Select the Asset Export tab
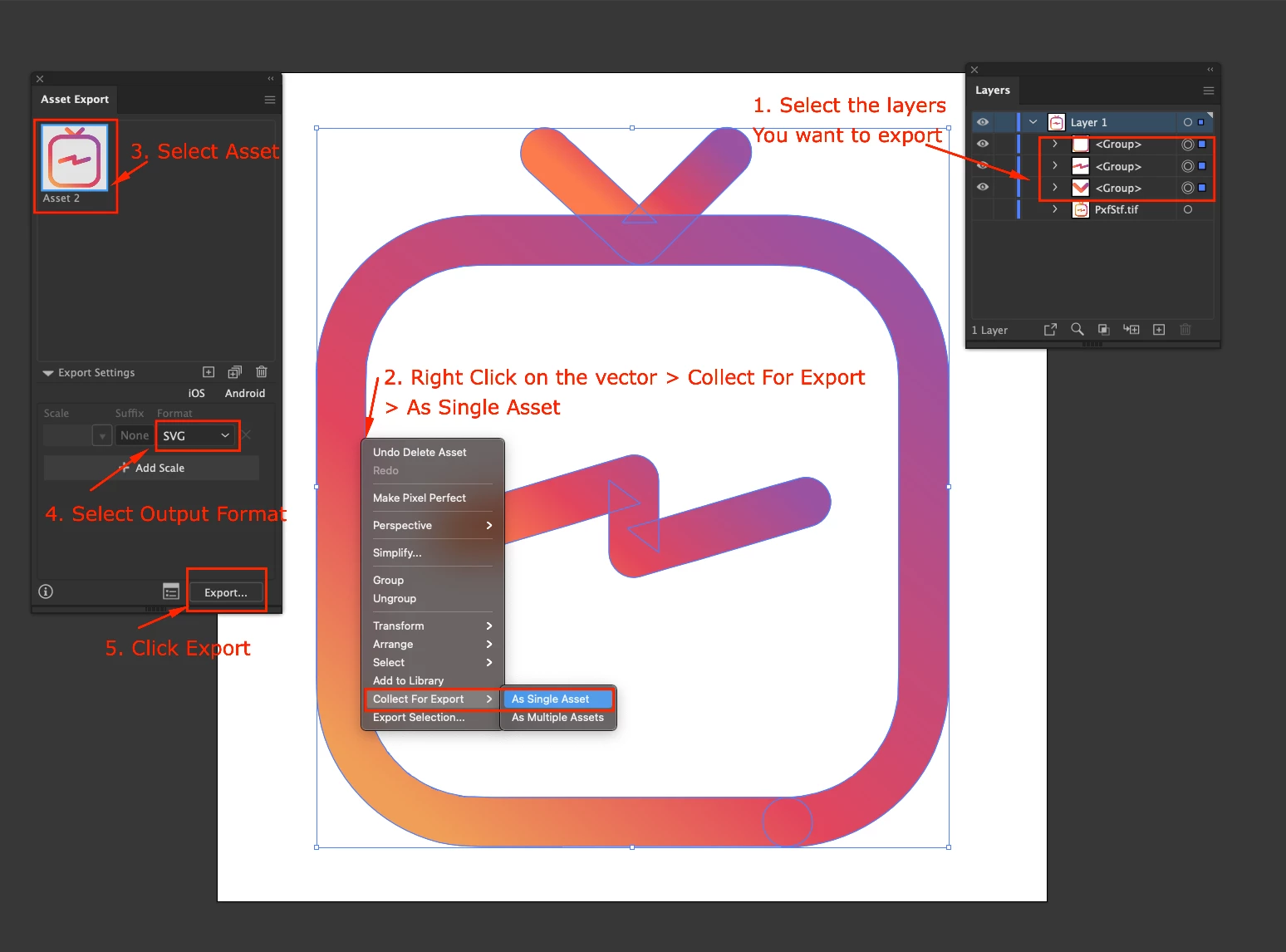The height and width of the screenshot is (952, 1286). [x=75, y=100]
